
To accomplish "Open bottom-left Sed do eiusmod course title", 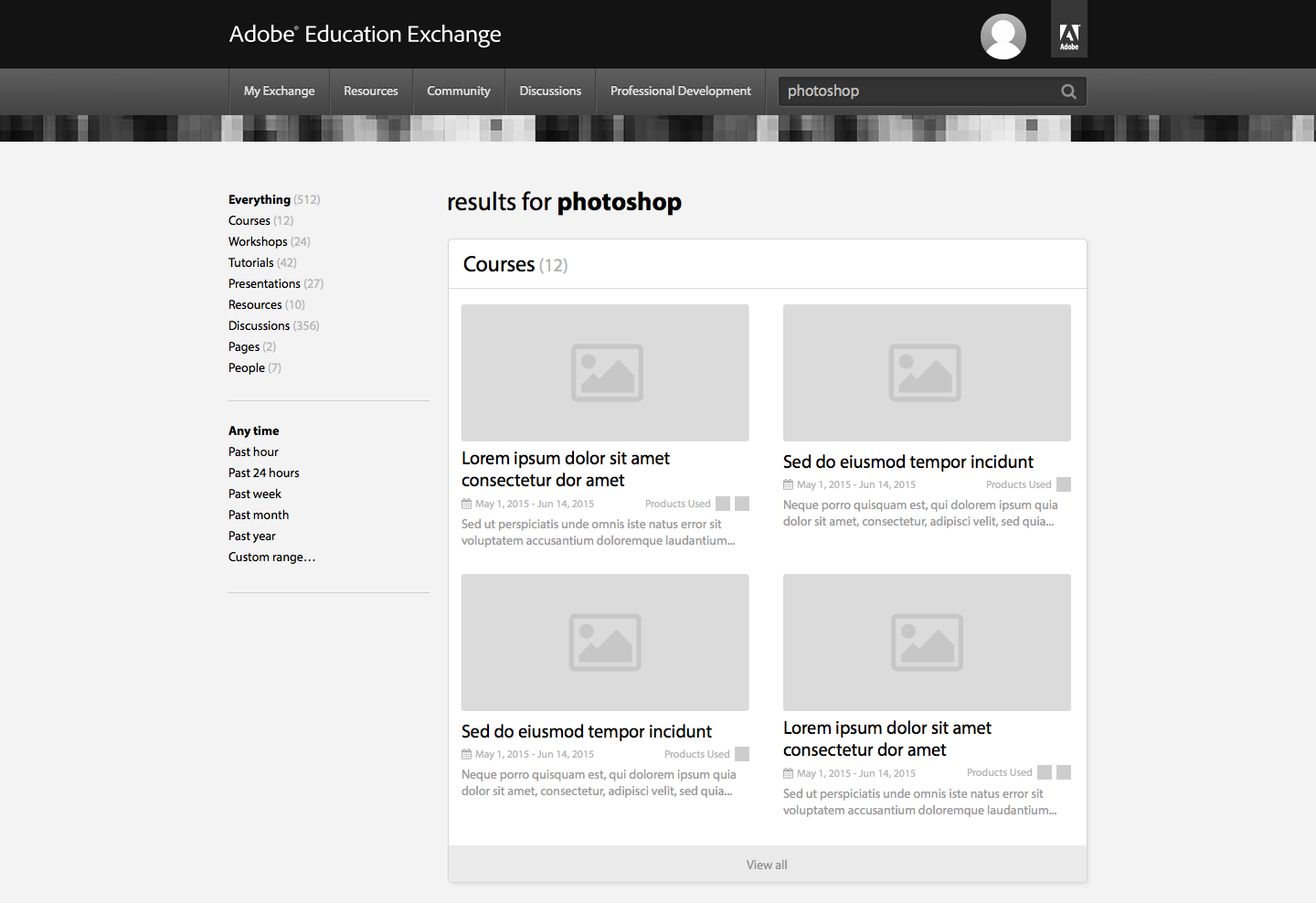I will tap(587, 731).
